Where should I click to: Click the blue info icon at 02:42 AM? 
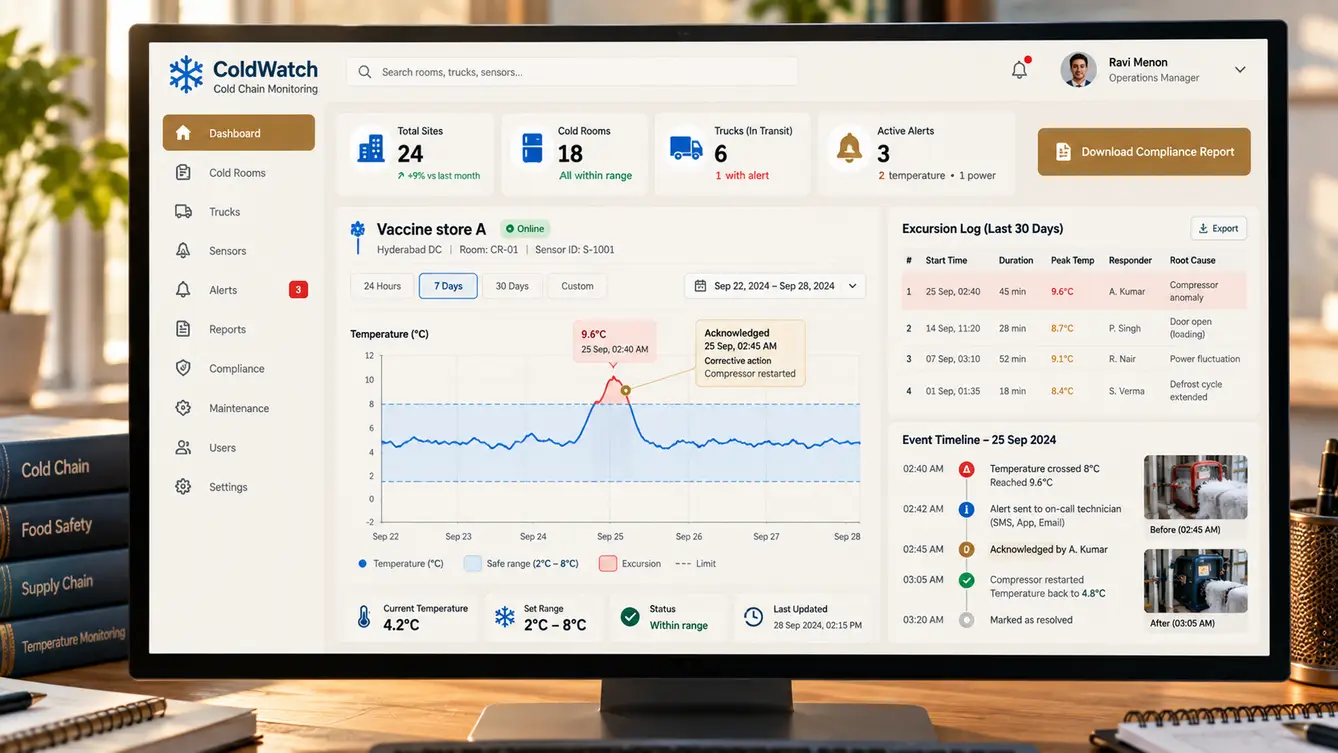[966, 509]
